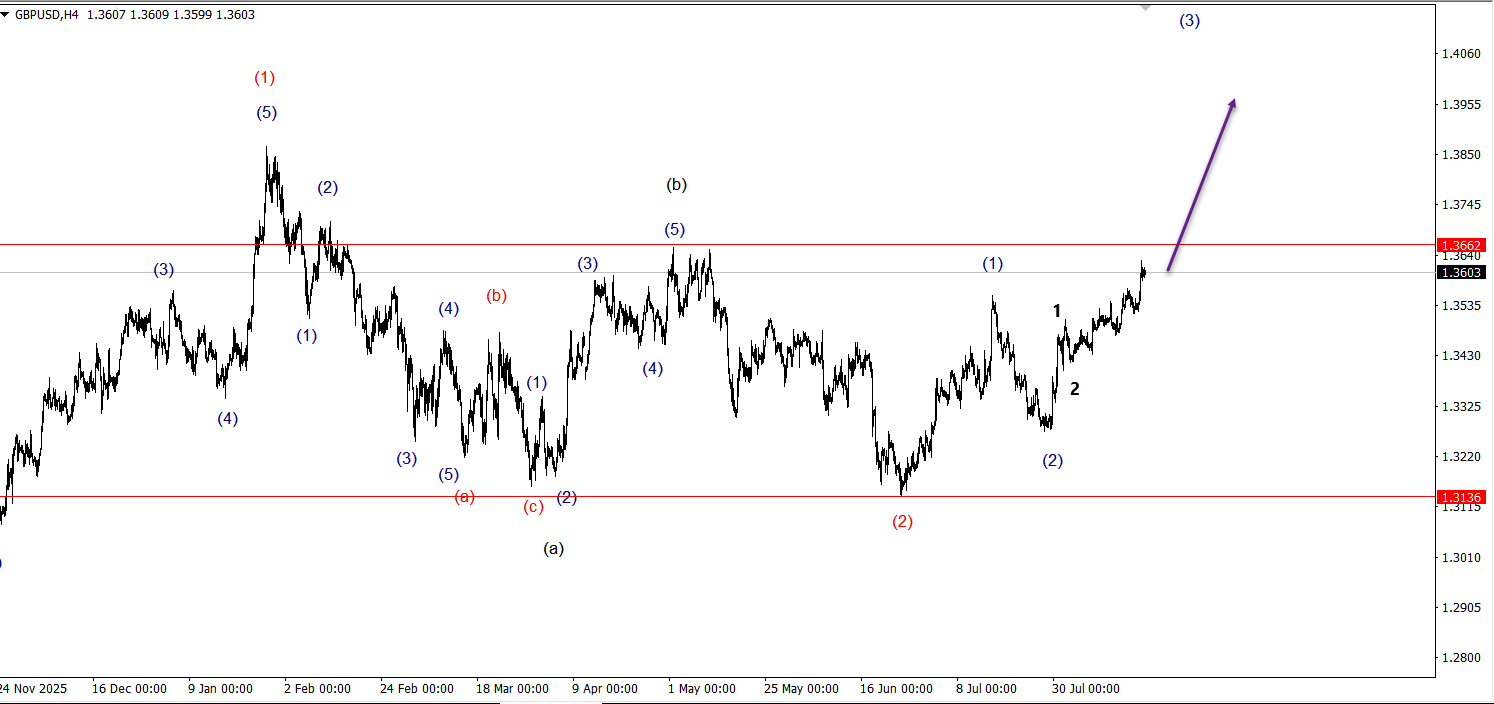Viewport: 1494px width, 704px height.
Task: Select the bold black 2 wave label
Action: 1075,389
